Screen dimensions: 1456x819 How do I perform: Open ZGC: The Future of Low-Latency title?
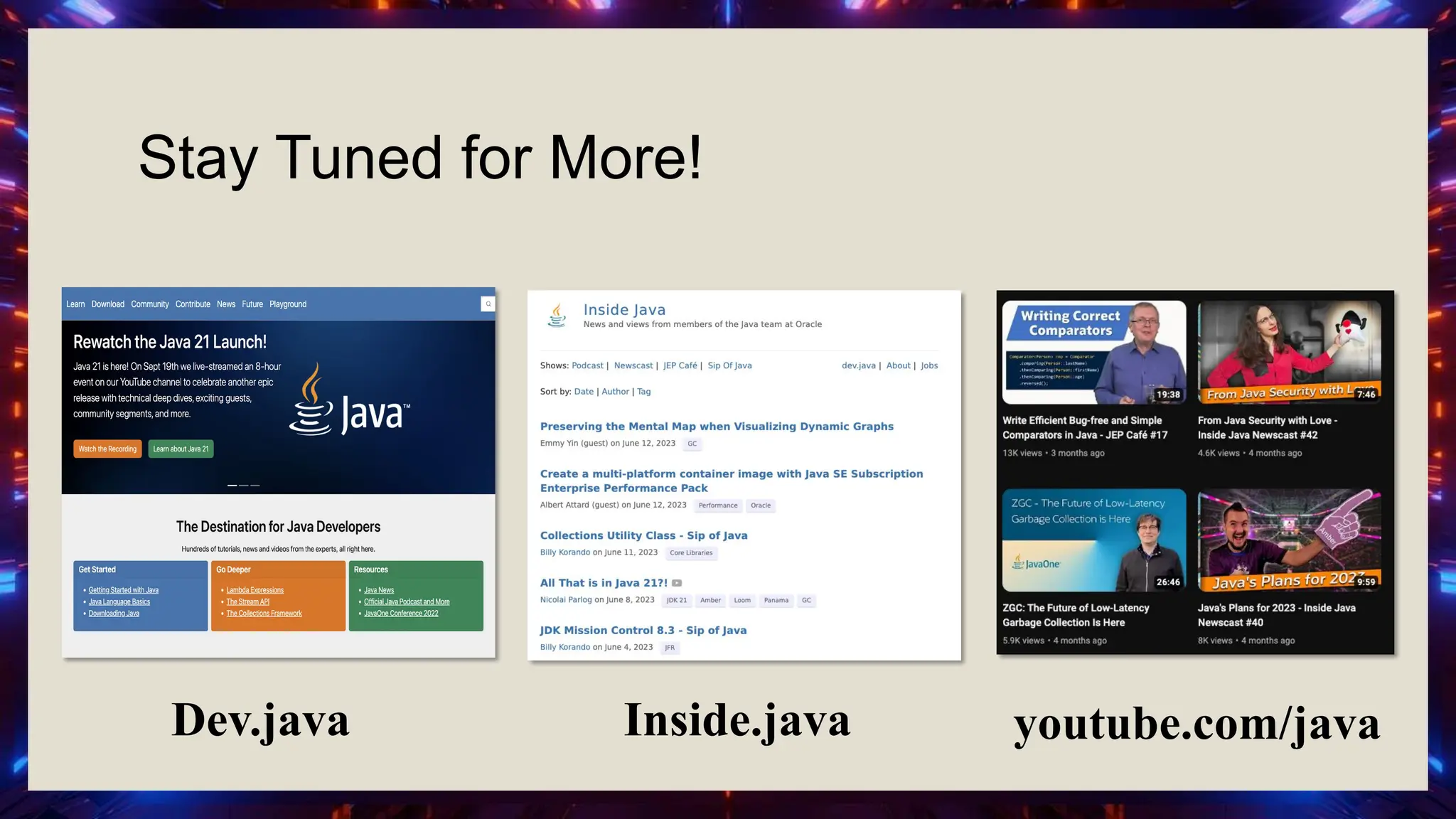click(x=1076, y=615)
